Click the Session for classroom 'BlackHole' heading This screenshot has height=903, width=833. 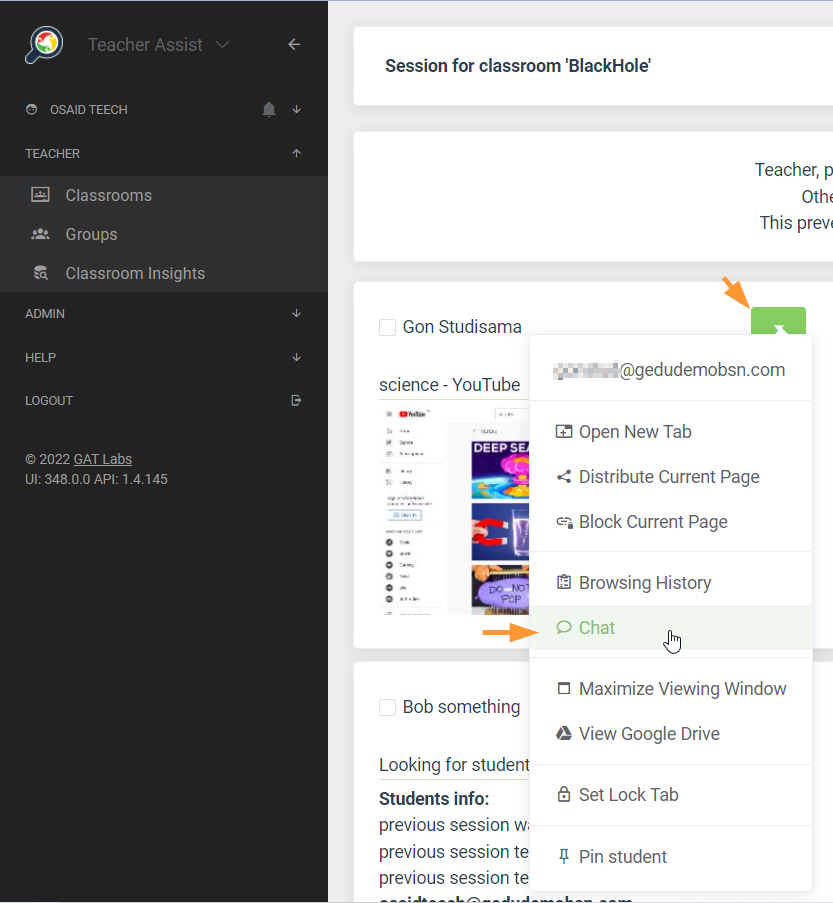[518, 66]
